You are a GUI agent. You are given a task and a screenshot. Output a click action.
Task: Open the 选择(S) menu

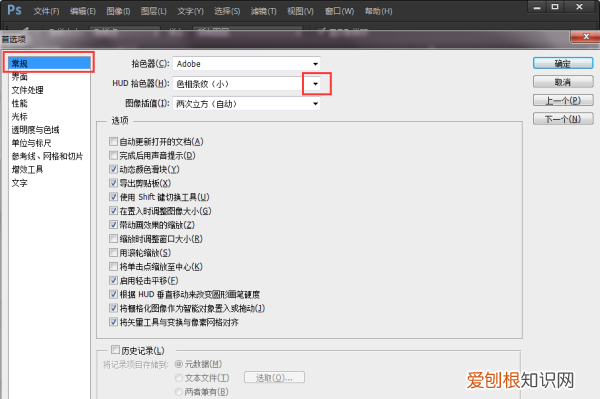tap(227, 11)
